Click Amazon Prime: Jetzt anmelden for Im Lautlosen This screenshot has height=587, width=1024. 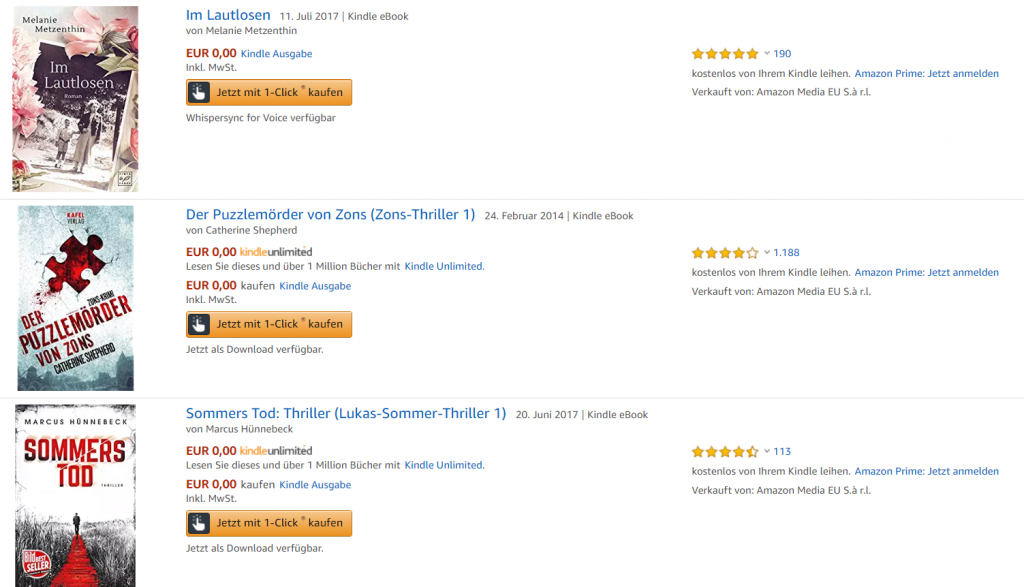coord(926,74)
